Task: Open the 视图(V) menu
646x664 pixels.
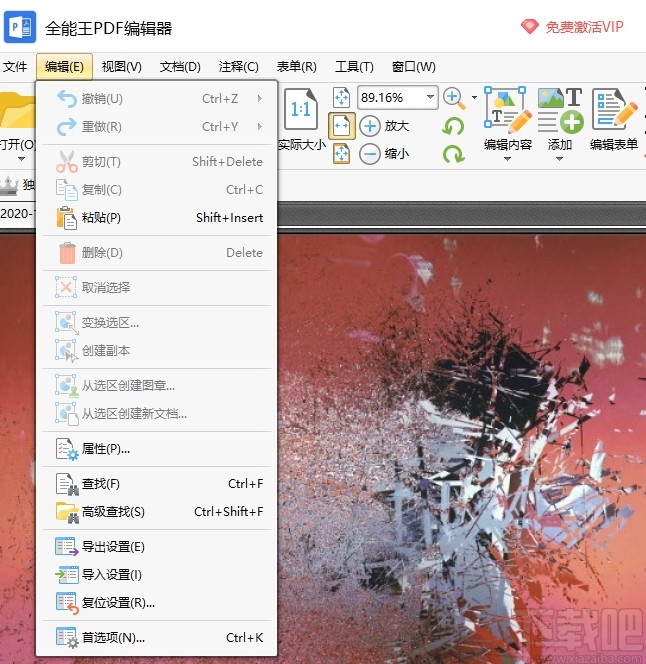Action: click(122, 67)
